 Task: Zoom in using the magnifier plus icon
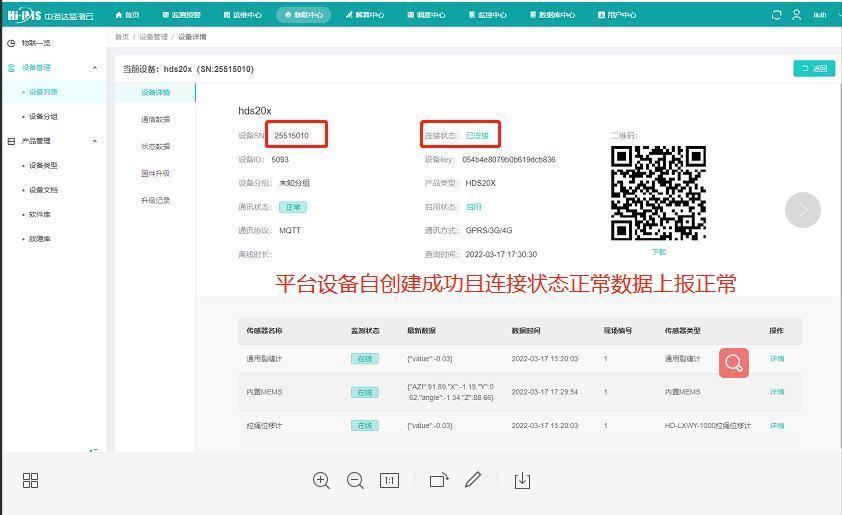coord(321,481)
